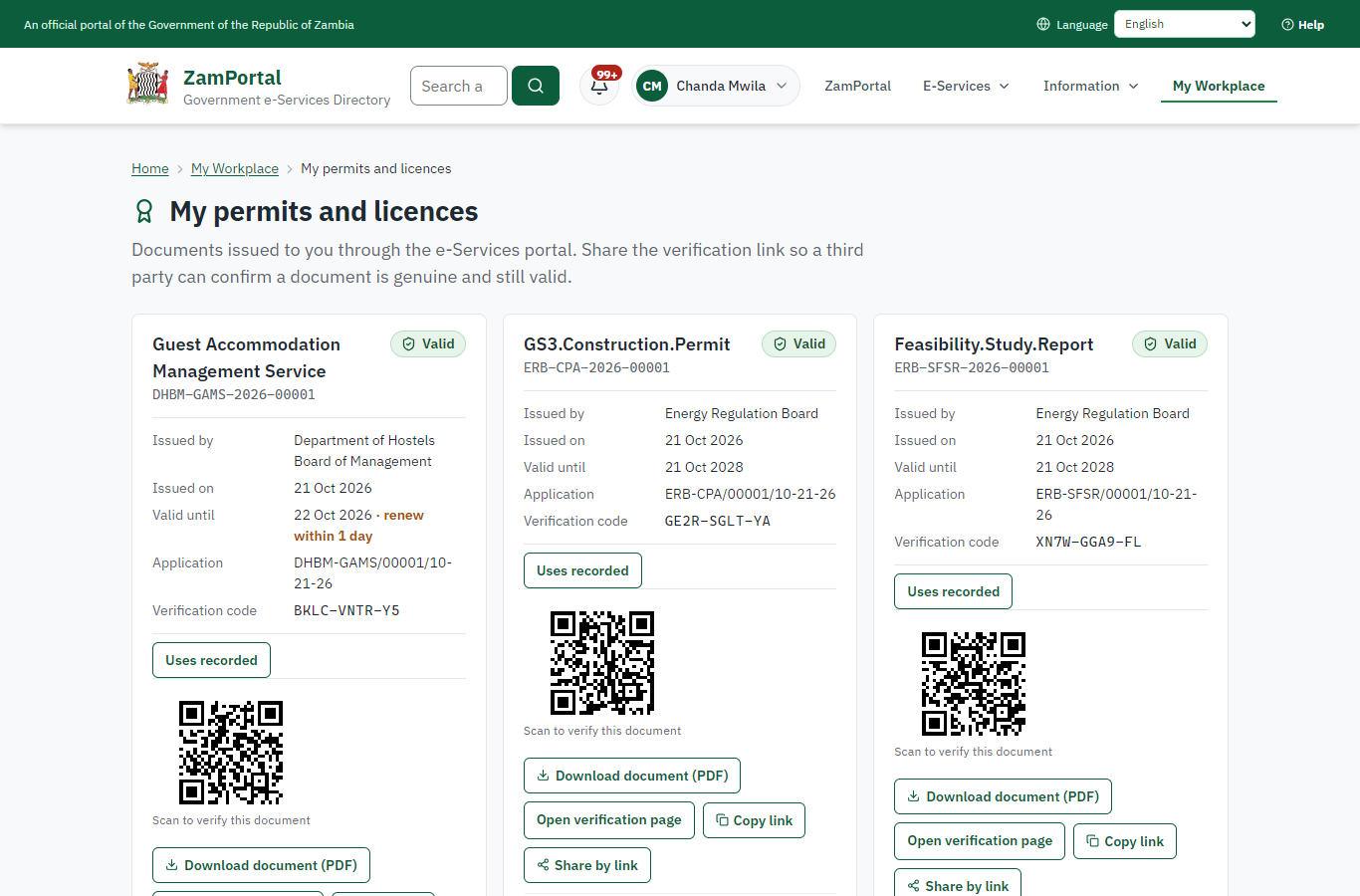Click the globe Language icon
Screen dimensions: 1360x896
coord(1043,24)
